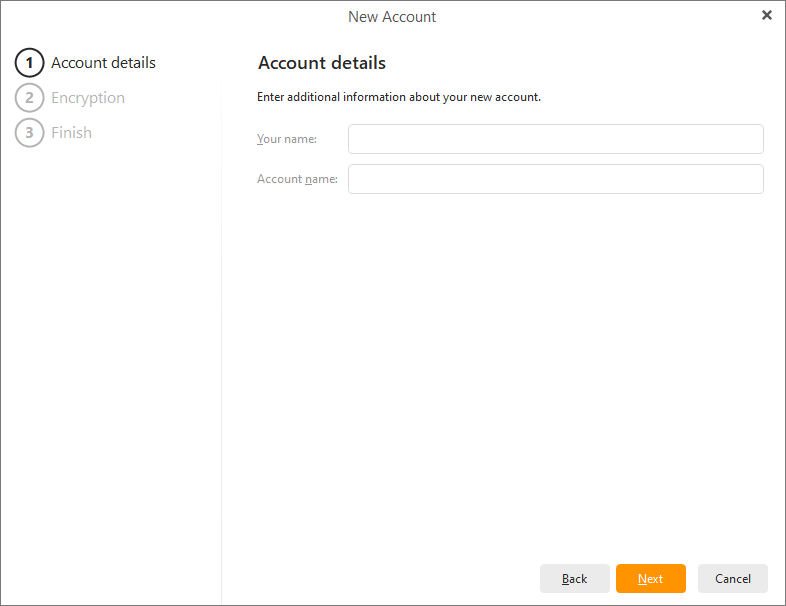Go back with the Back button
The width and height of the screenshot is (786, 606).
(x=574, y=579)
